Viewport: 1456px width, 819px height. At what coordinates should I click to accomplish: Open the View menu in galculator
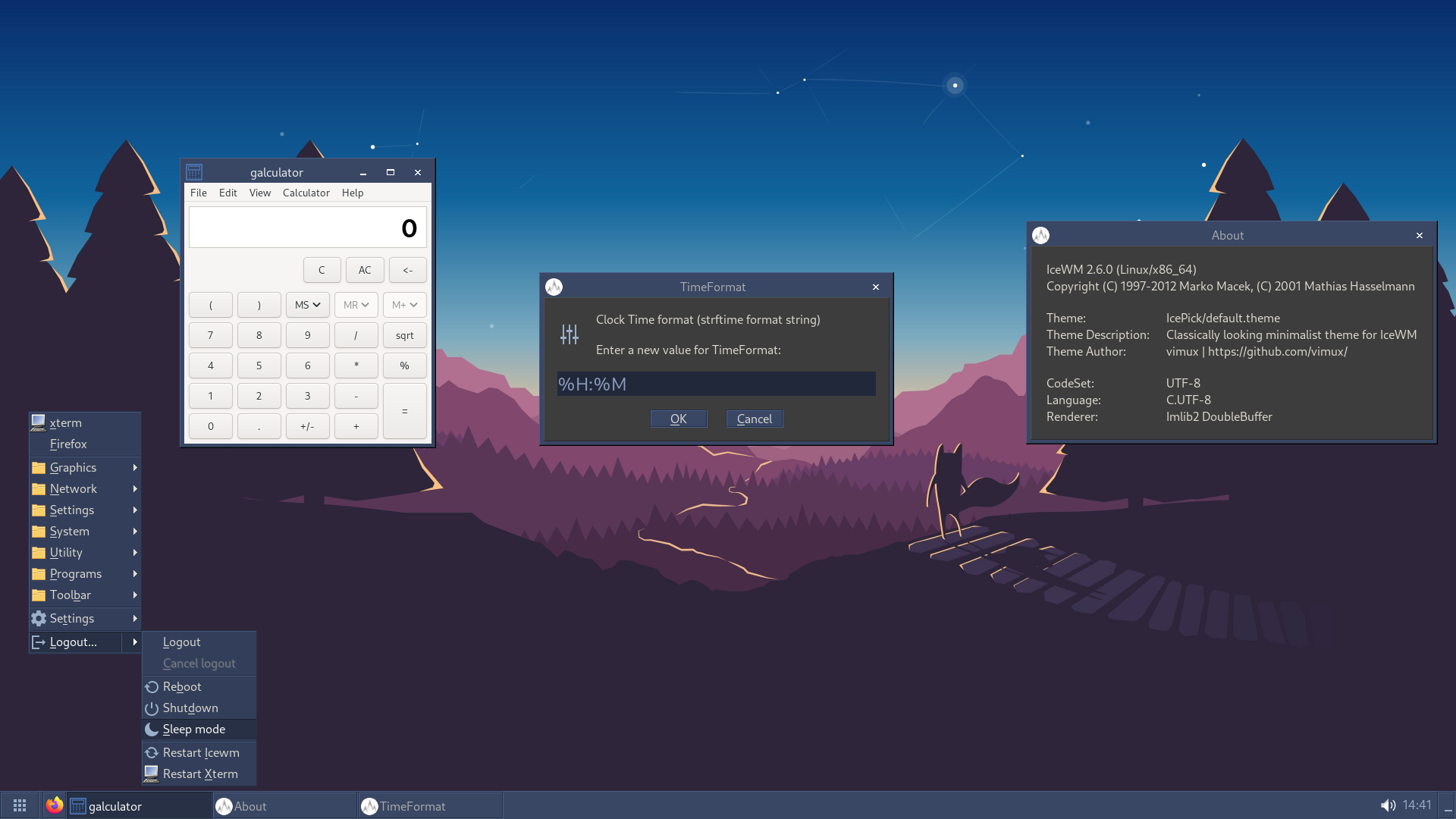click(259, 193)
